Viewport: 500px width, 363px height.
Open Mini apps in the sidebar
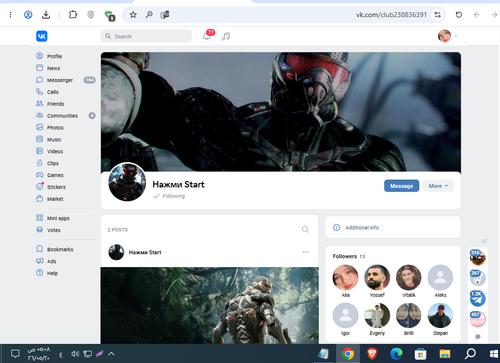click(x=58, y=218)
